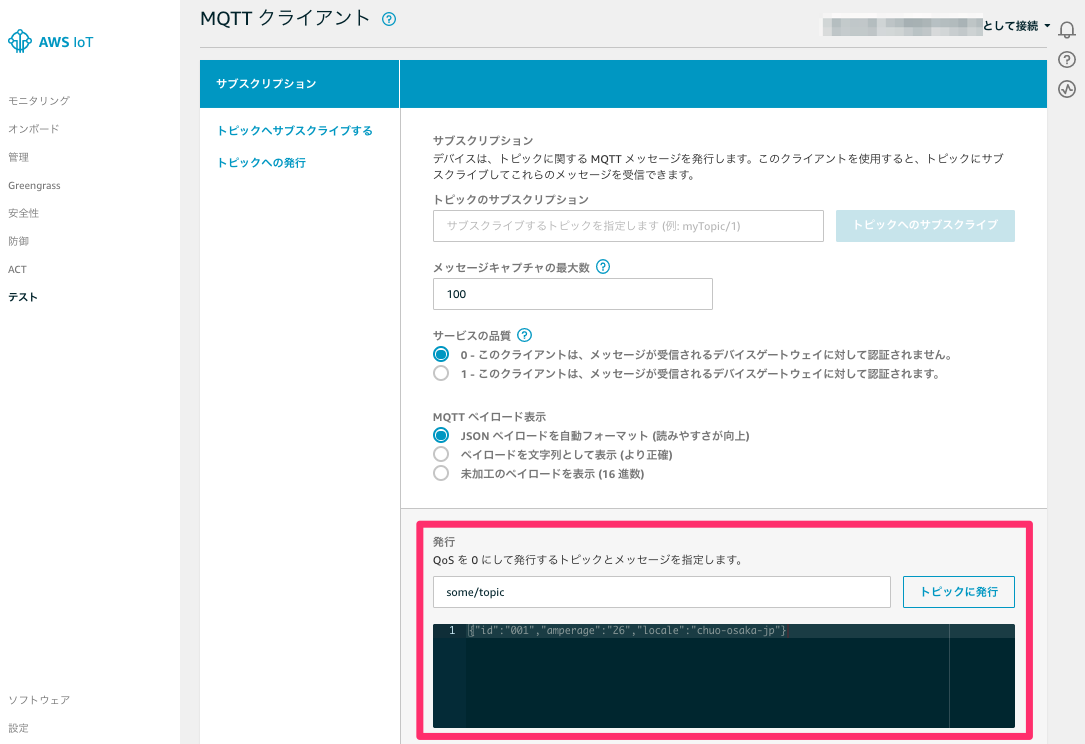The width and height of the screenshot is (1085, 744).
Task: Select ペイロードを文字列として表示 option
Action: click(441, 453)
